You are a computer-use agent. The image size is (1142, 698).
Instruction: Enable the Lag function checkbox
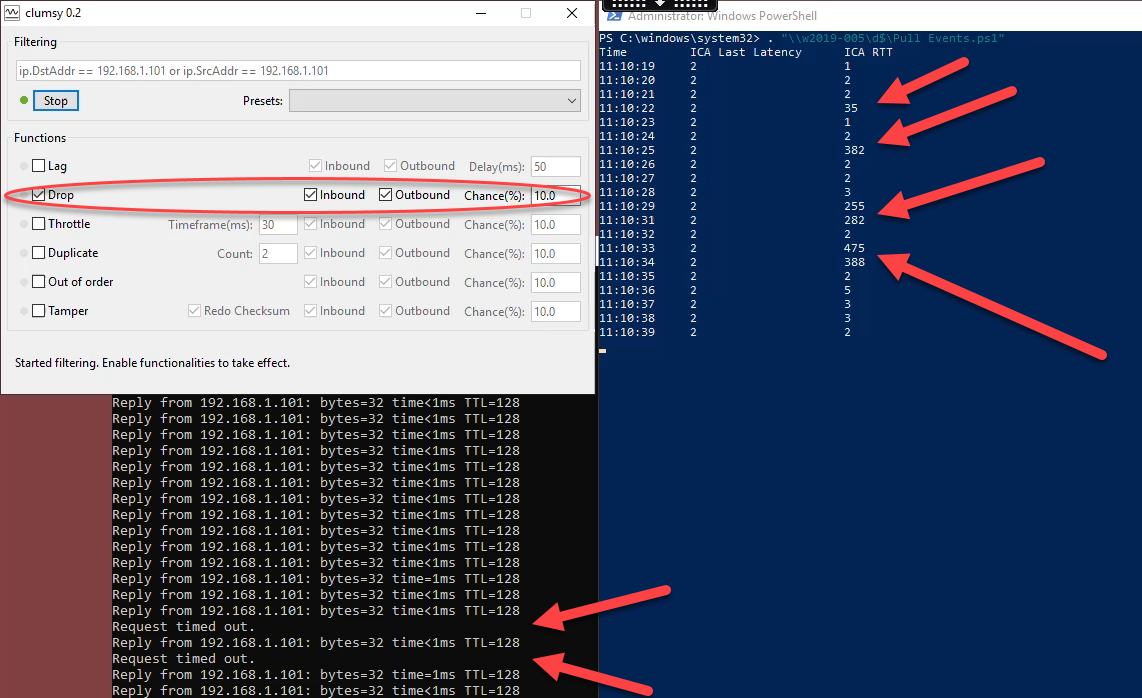[x=39, y=165]
